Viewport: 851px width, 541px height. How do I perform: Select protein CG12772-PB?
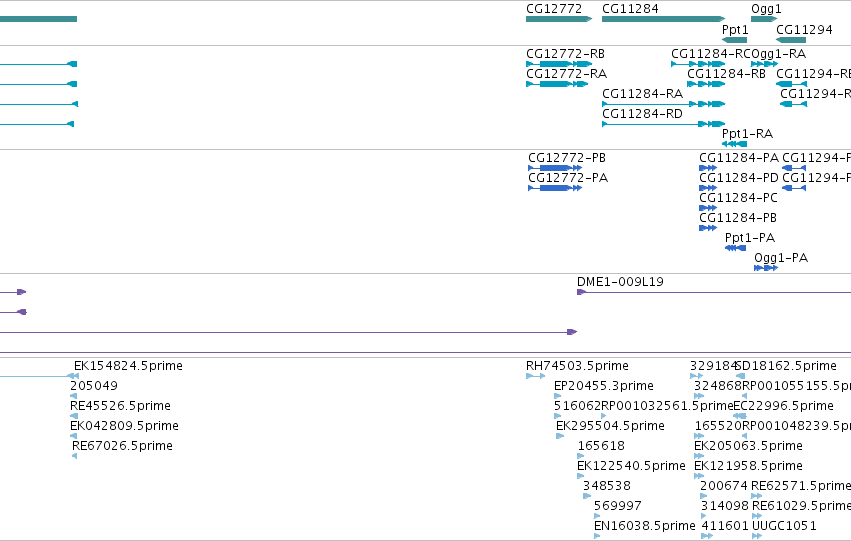click(567, 158)
